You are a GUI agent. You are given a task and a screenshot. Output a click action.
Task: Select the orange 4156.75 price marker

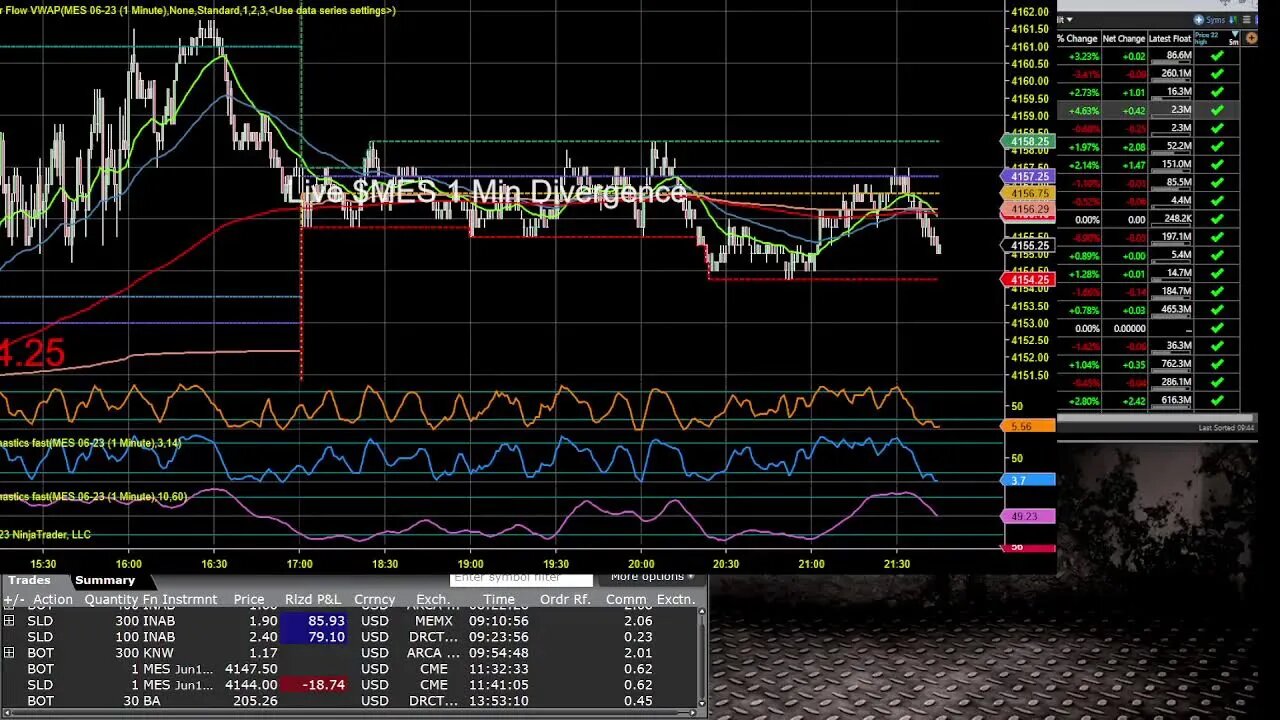(x=1028, y=193)
